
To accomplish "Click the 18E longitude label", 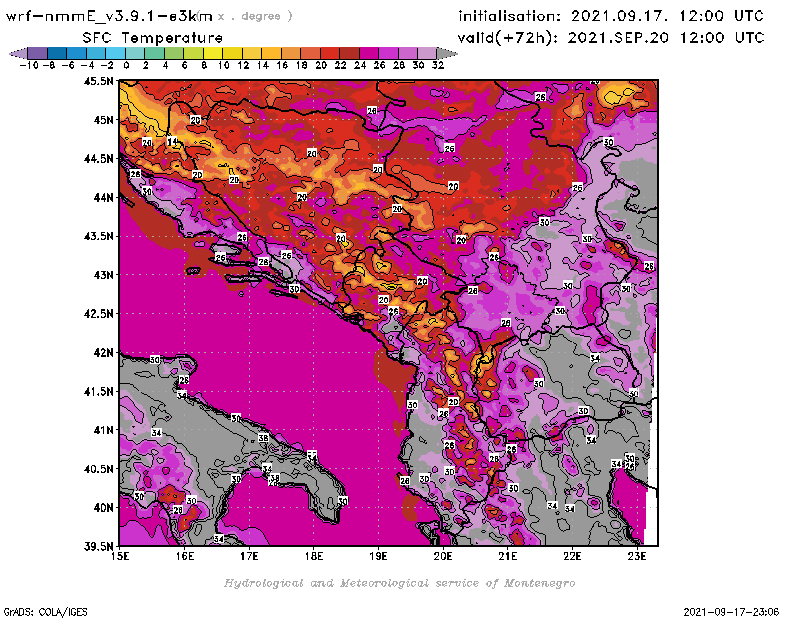I will click(314, 556).
